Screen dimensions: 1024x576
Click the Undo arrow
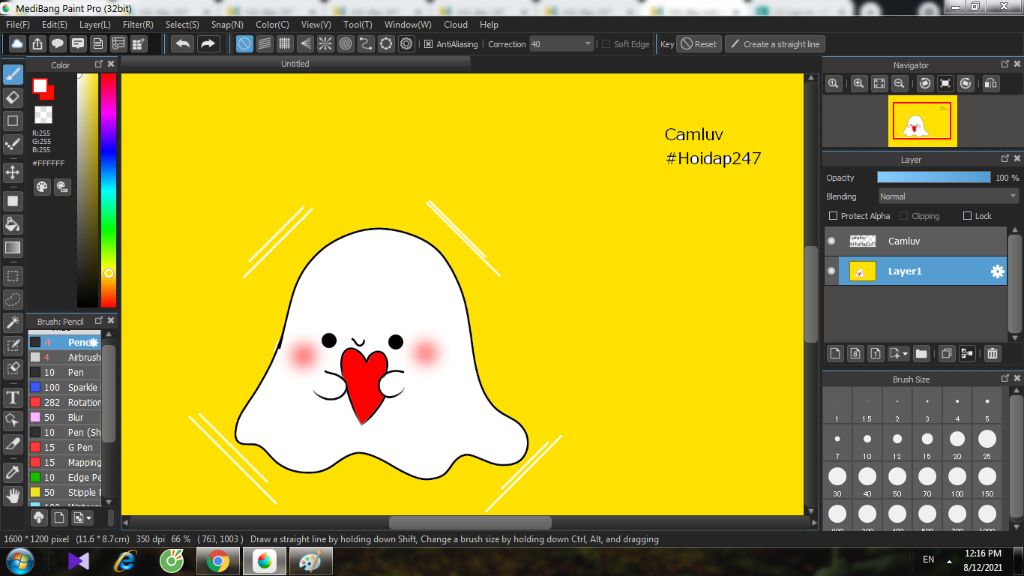(x=183, y=44)
